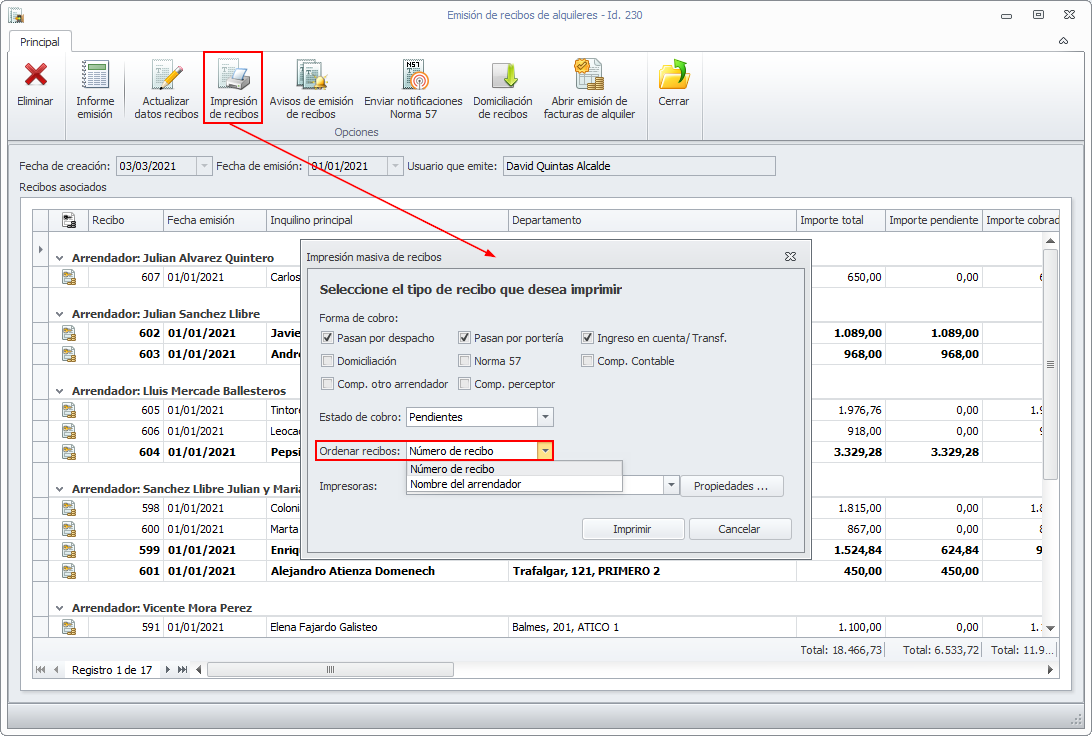Viewport: 1092px width, 736px height.
Task: Open the Impresoras dropdown arrow
Action: (671, 485)
